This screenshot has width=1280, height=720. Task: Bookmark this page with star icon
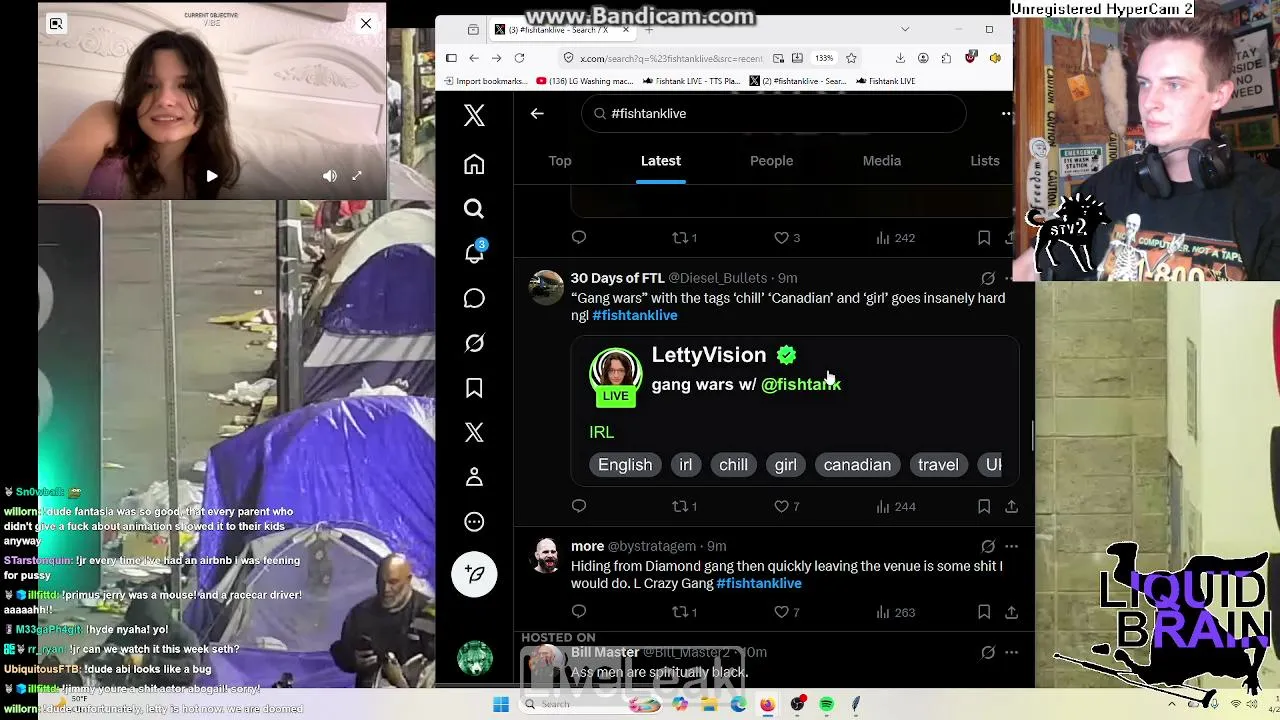click(x=851, y=58)
